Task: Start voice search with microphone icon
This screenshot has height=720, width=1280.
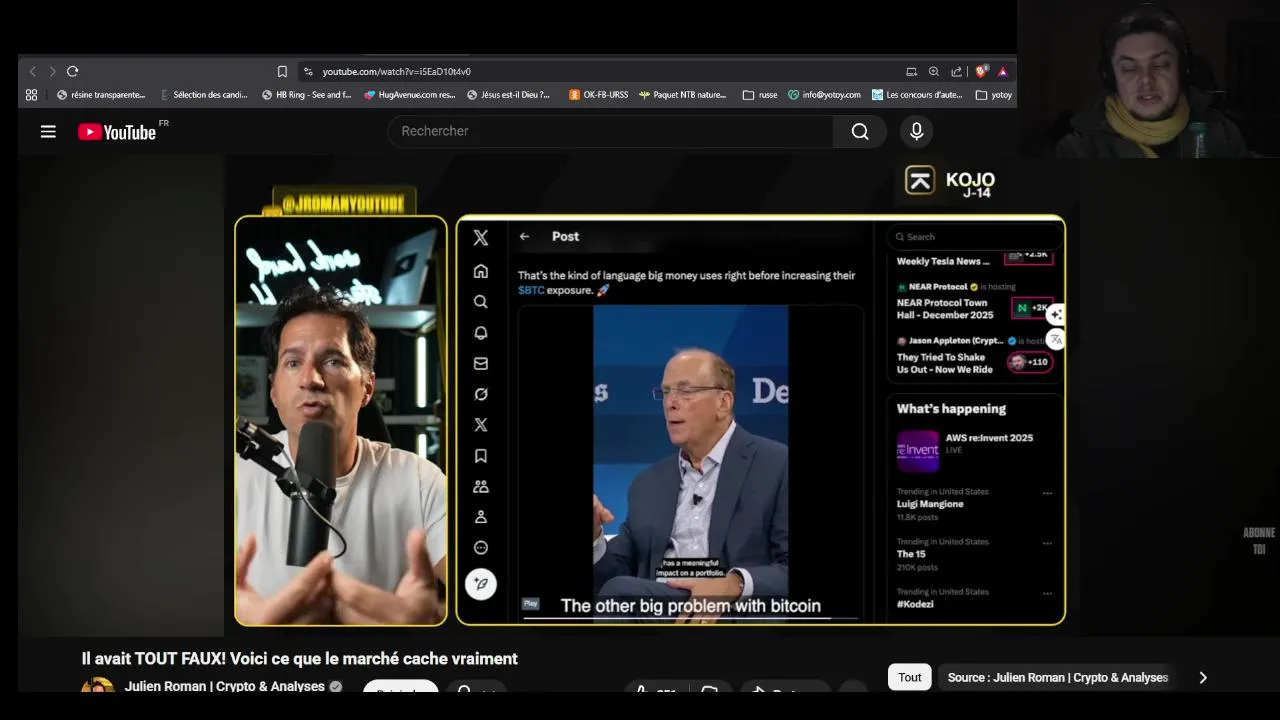Action: pos(916,131)
